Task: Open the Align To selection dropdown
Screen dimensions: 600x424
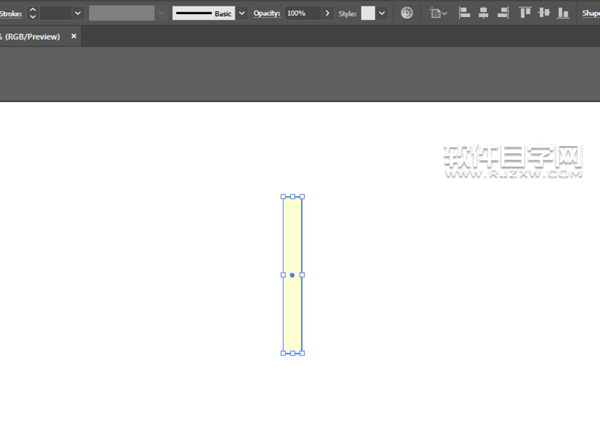Action: pyautogui.click(x=438, y=13)
